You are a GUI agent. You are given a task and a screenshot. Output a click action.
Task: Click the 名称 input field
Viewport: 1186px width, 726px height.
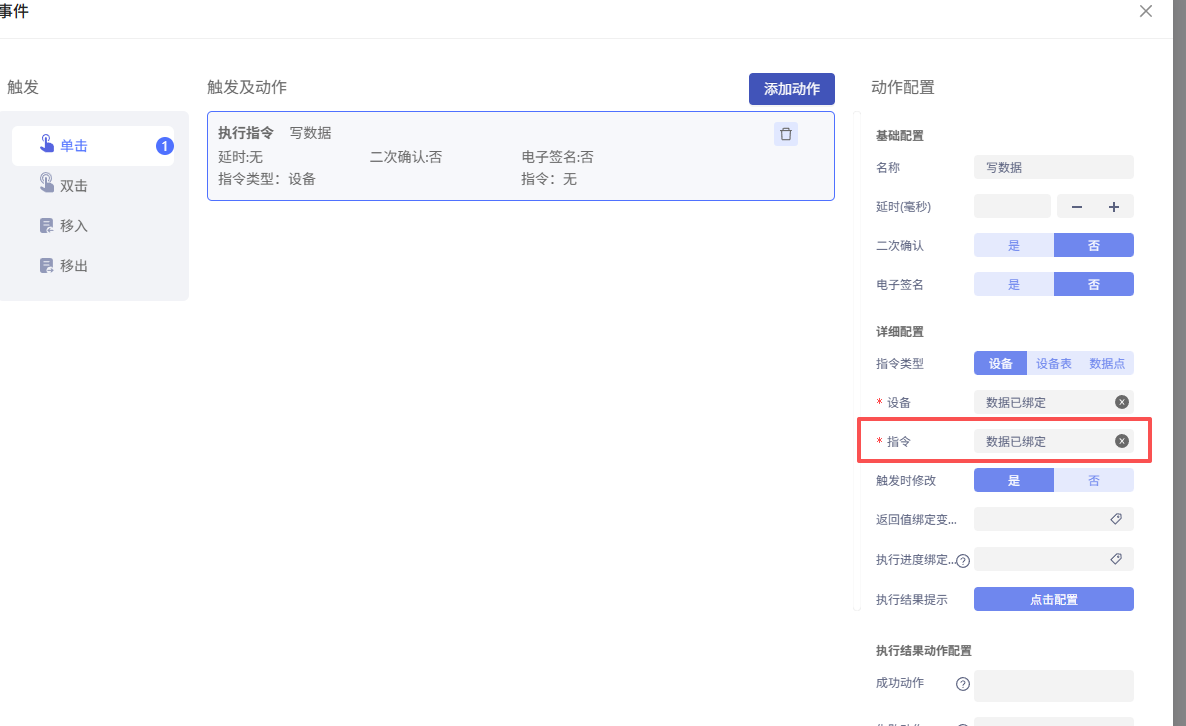tap(1053, 167)
